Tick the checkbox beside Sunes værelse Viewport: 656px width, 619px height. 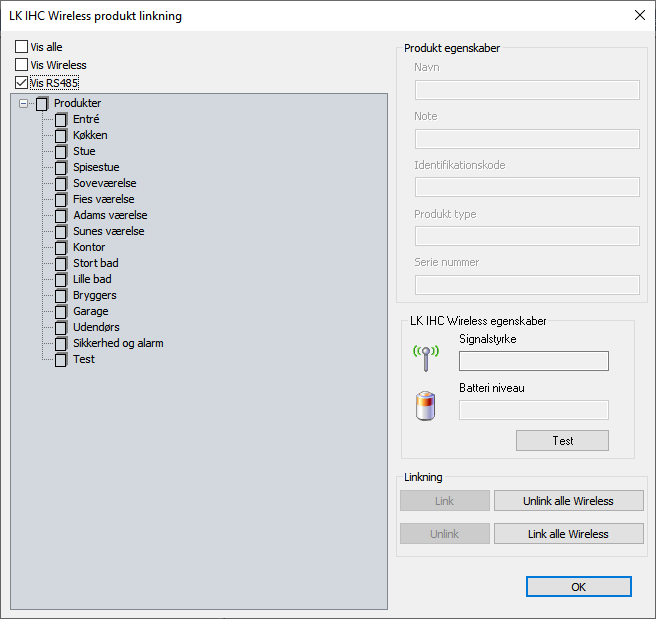point(61,232)
